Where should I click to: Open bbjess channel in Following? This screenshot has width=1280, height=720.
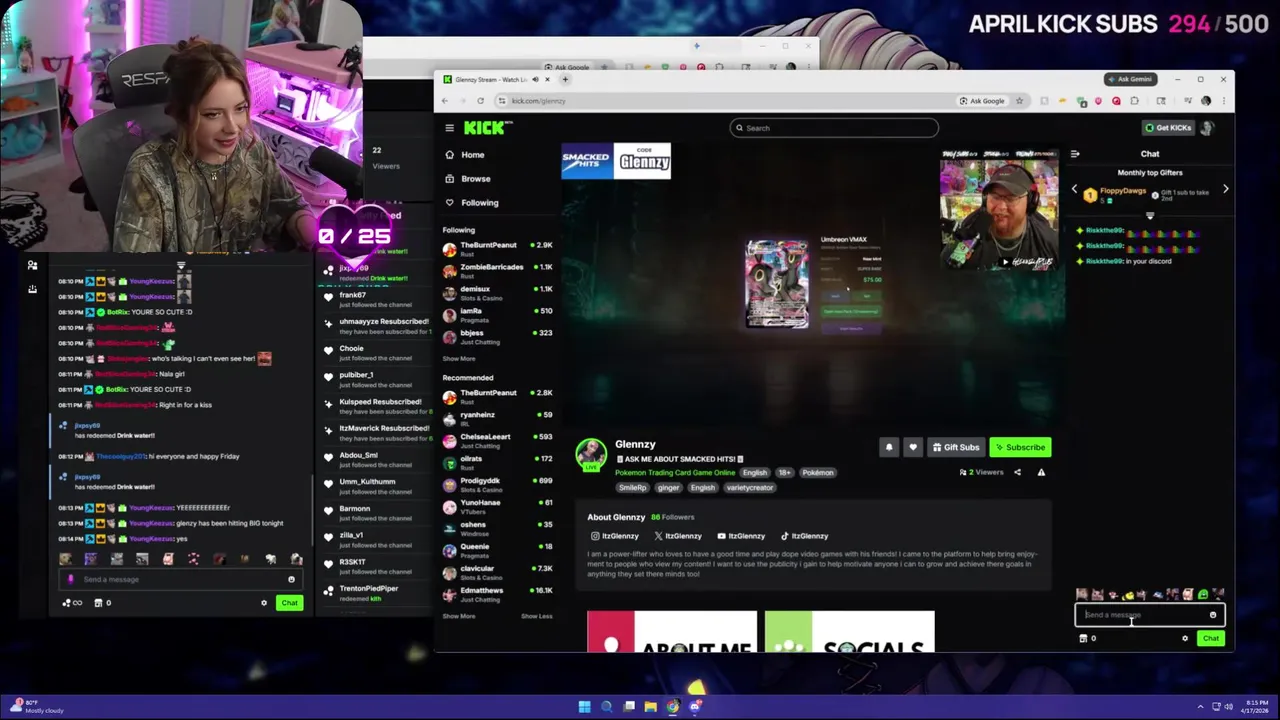(x=497, y=336)
